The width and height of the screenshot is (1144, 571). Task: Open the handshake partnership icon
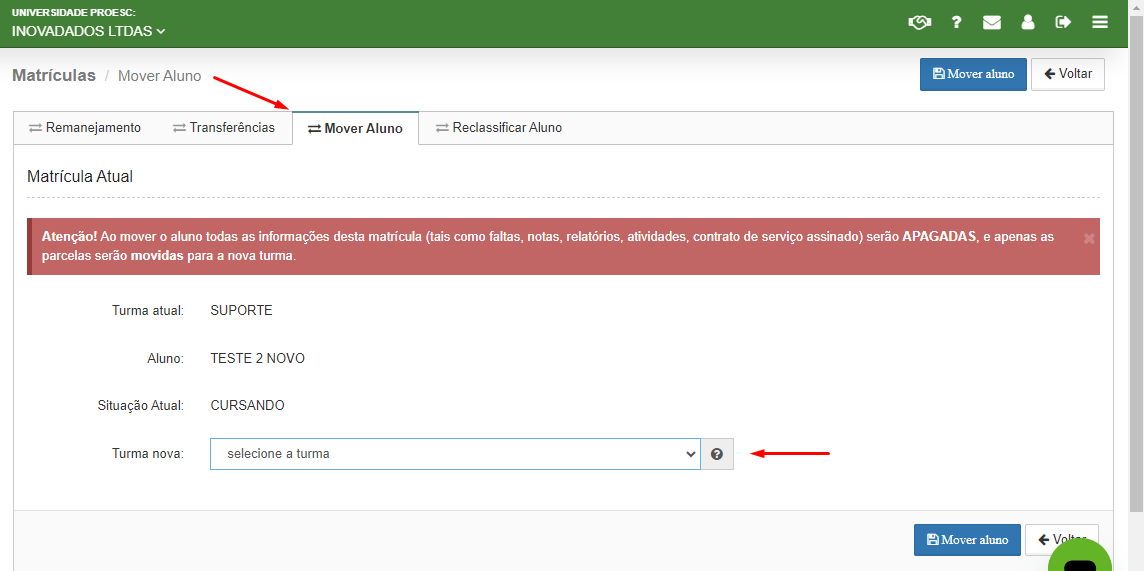coord(920,23)
